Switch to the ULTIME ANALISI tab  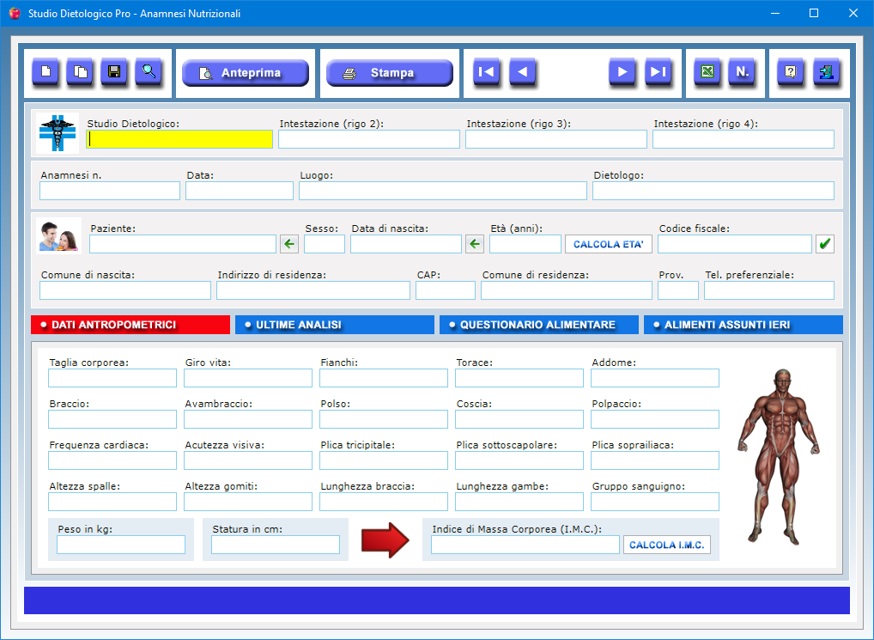(334, 325)
